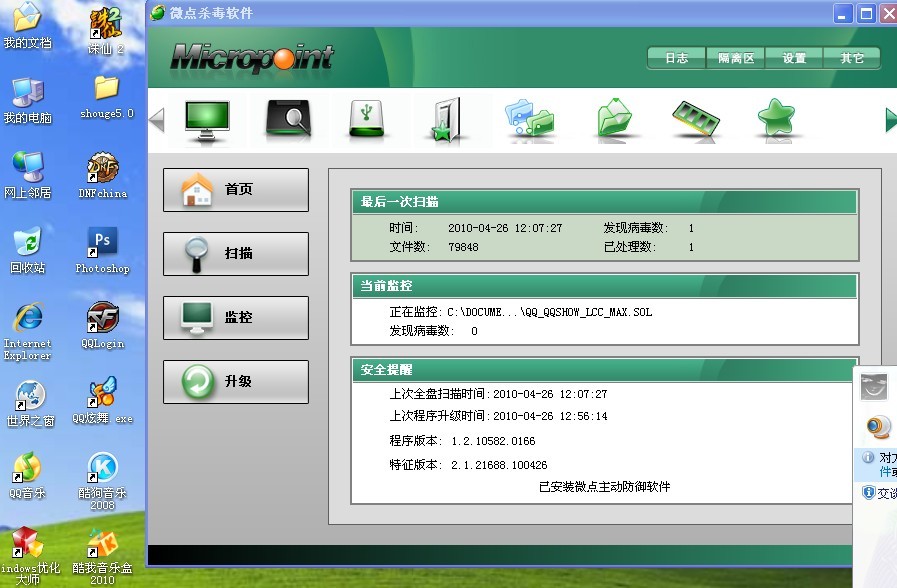Viewport: 897px width, 588px height.
Task: Click the 已处理数 value in last scan
Action: tap(692, 247)
